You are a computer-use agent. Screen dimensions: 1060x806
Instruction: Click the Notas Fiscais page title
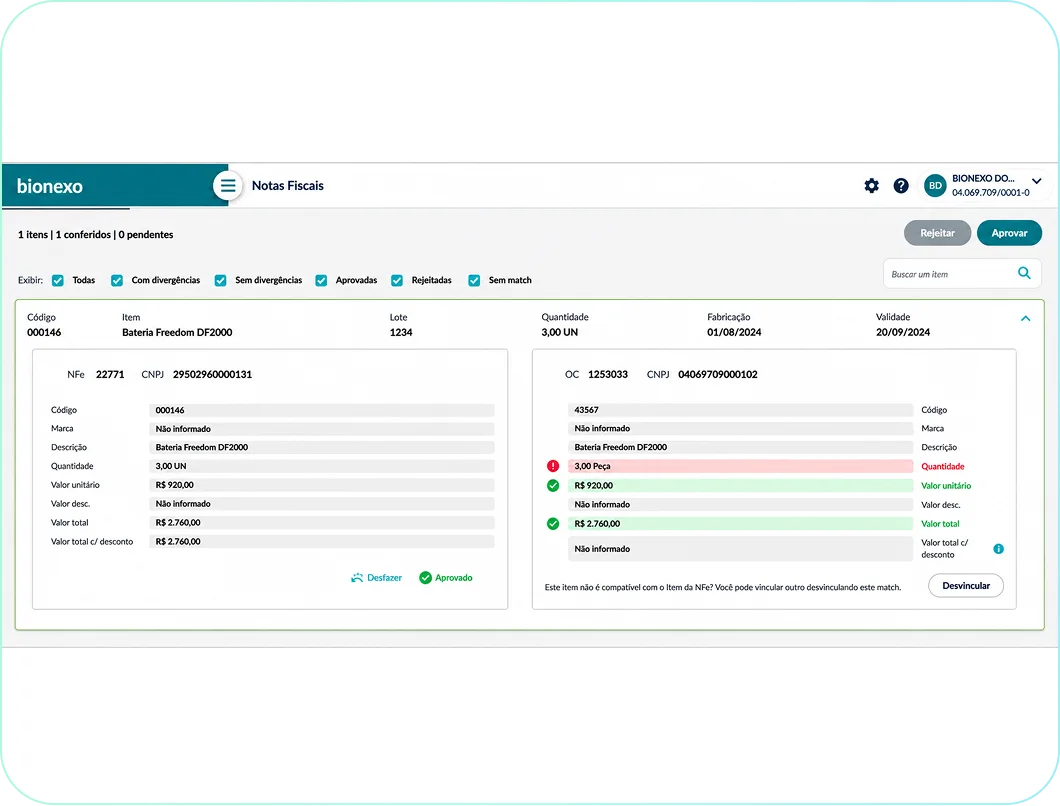287,185
